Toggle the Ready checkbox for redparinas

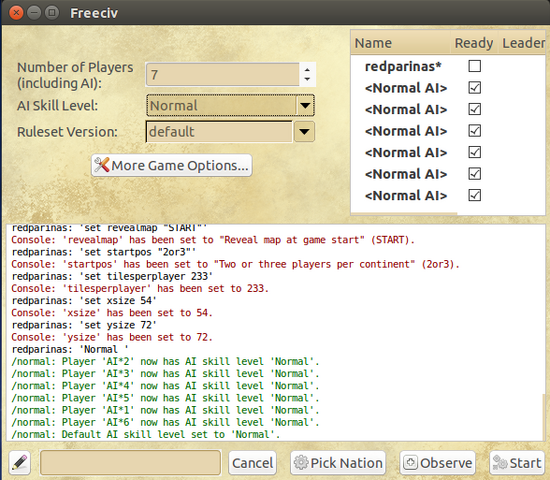click(x=474, y=66)
